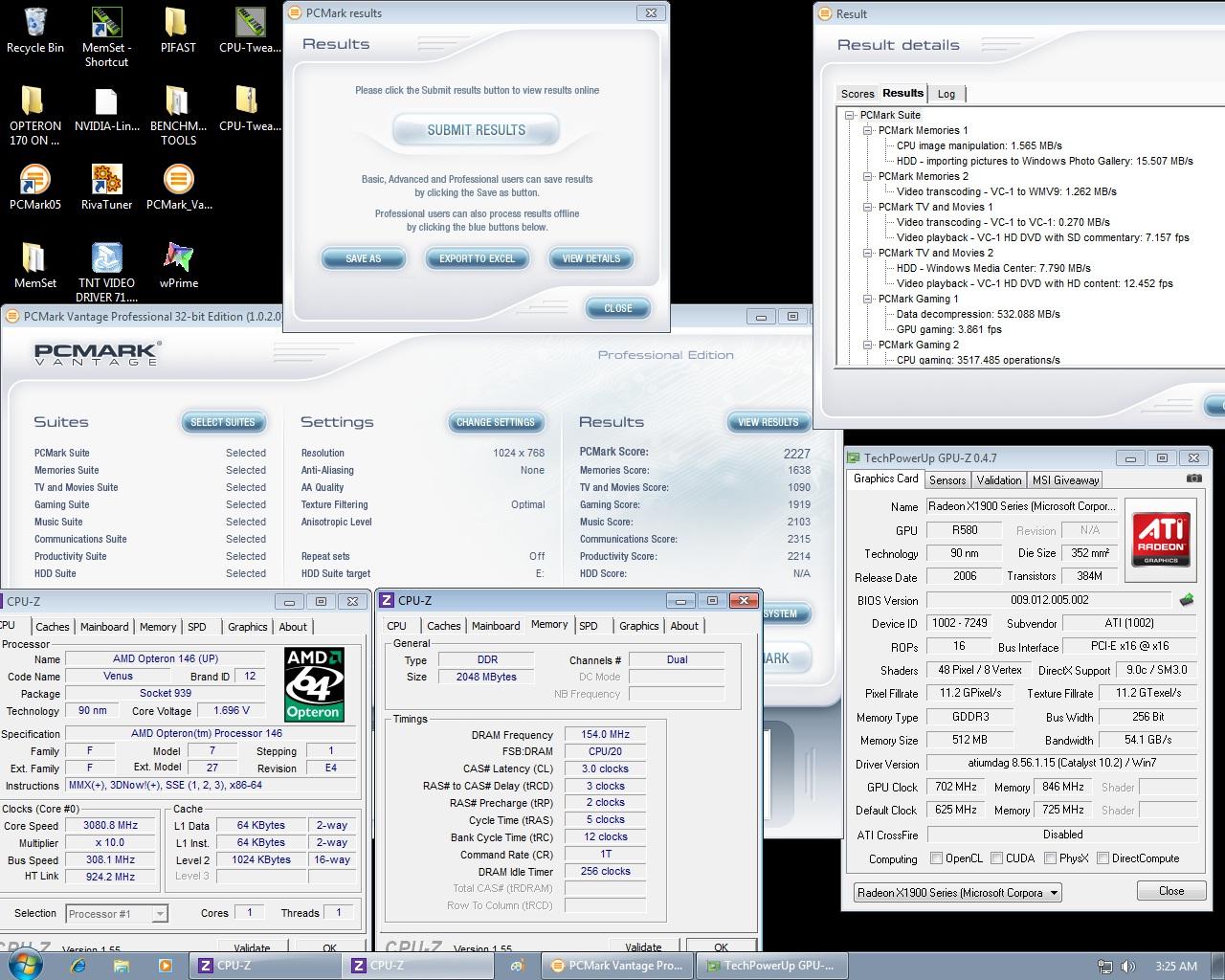1225x980 pixels.
Task: Open Windows Explorer from the taskbar
Action: coord(122,966)
